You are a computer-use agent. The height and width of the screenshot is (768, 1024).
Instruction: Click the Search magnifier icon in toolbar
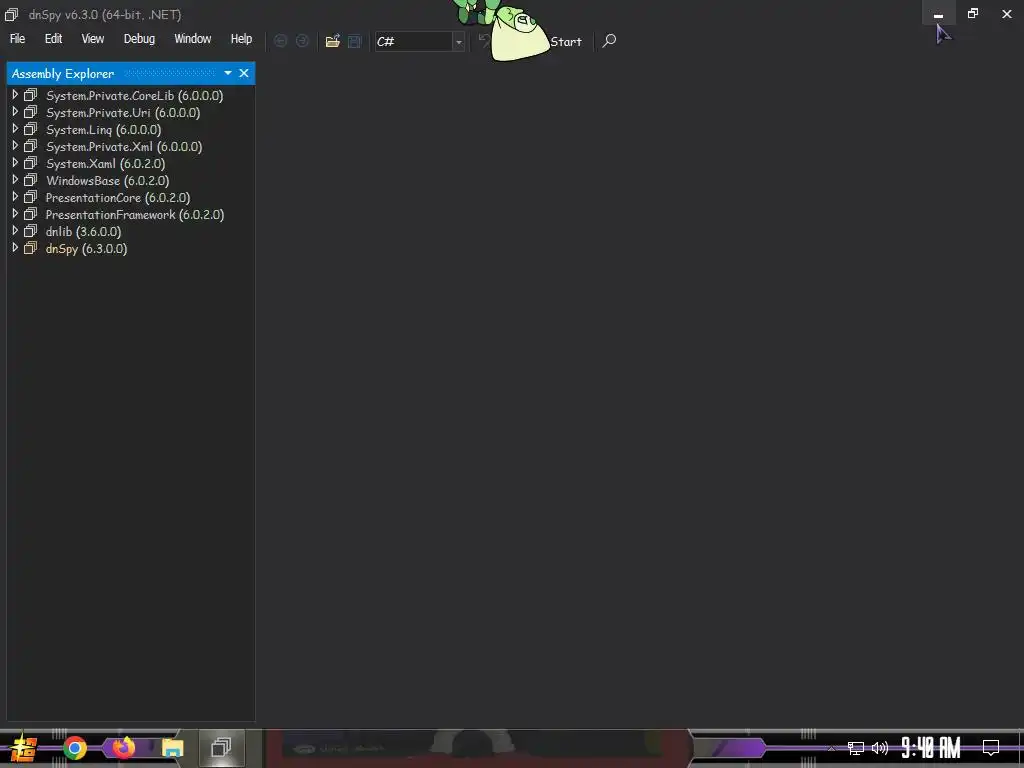pyautogui.click(x=609, y=41)
